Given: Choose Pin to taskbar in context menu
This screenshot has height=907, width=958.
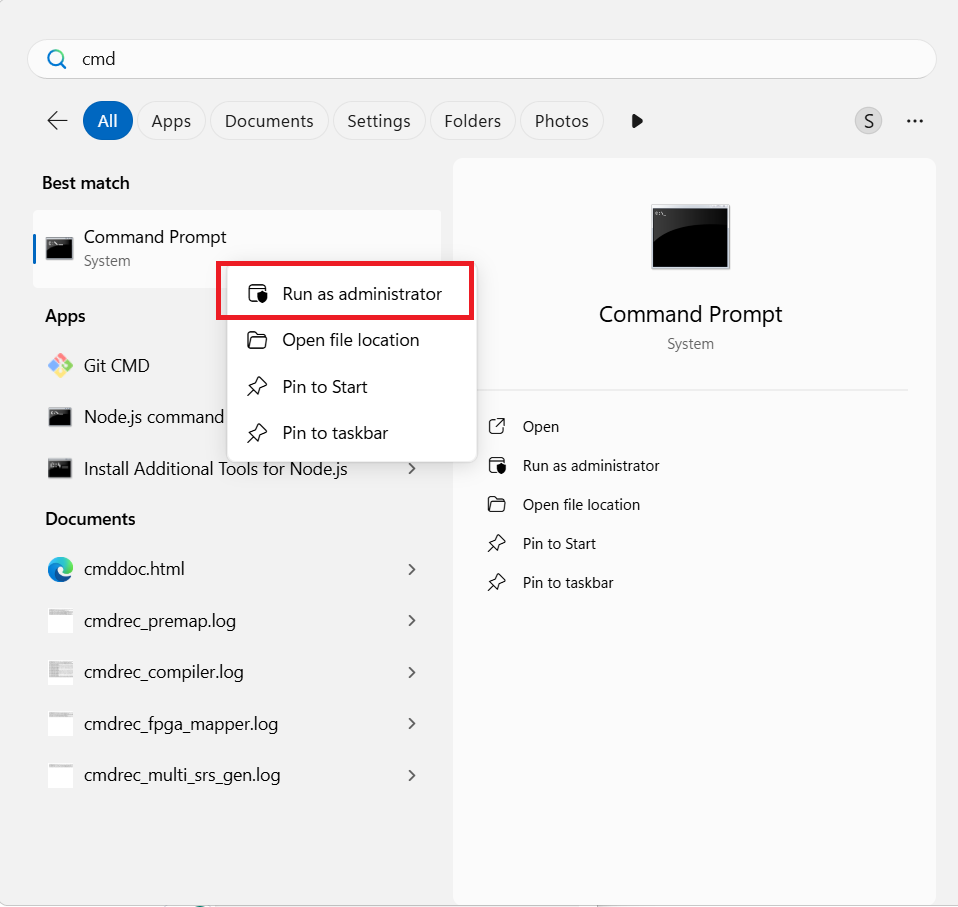Looking at the screenshot, I should point(334,433).
